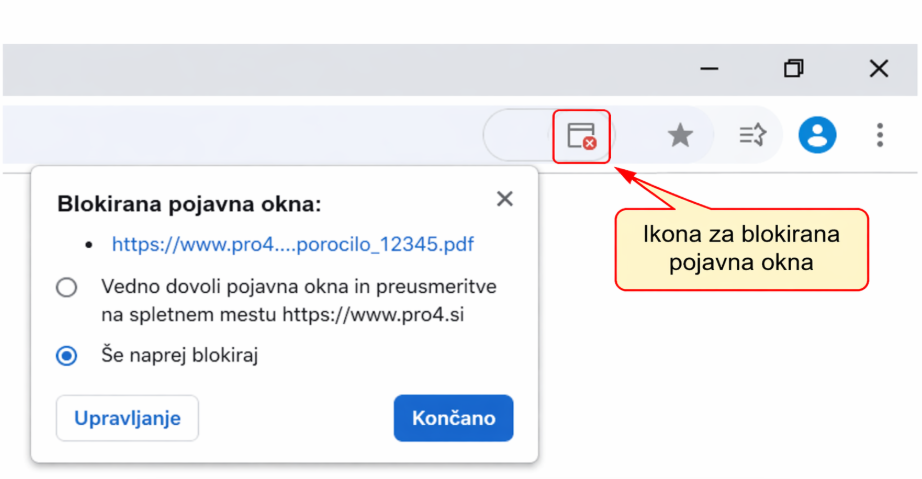Close the browser window
Screen dimensions: 922x479
879,68
